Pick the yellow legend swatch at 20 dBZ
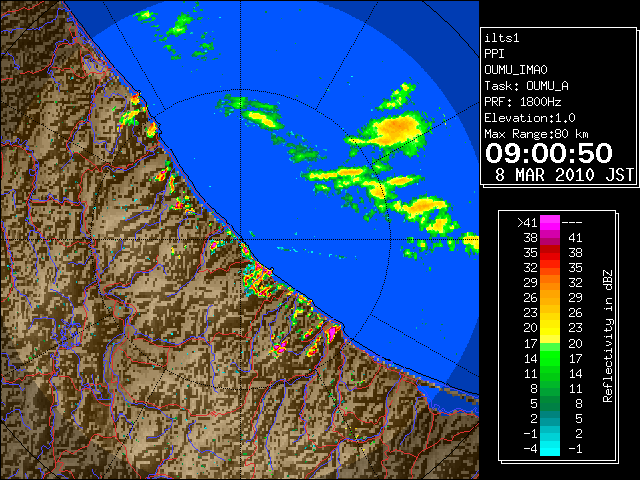 point(550,328)
